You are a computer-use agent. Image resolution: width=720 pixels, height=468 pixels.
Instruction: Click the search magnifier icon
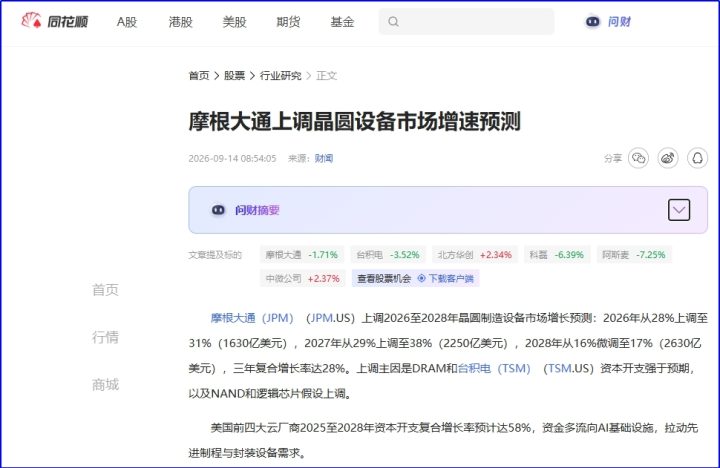(393, 22)
